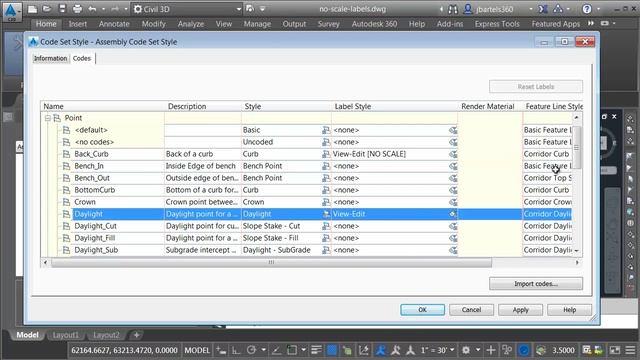The width and height of the screenshot is (640, 360).
Task: Click the Import codes... button
Action: tap(536, 284)
